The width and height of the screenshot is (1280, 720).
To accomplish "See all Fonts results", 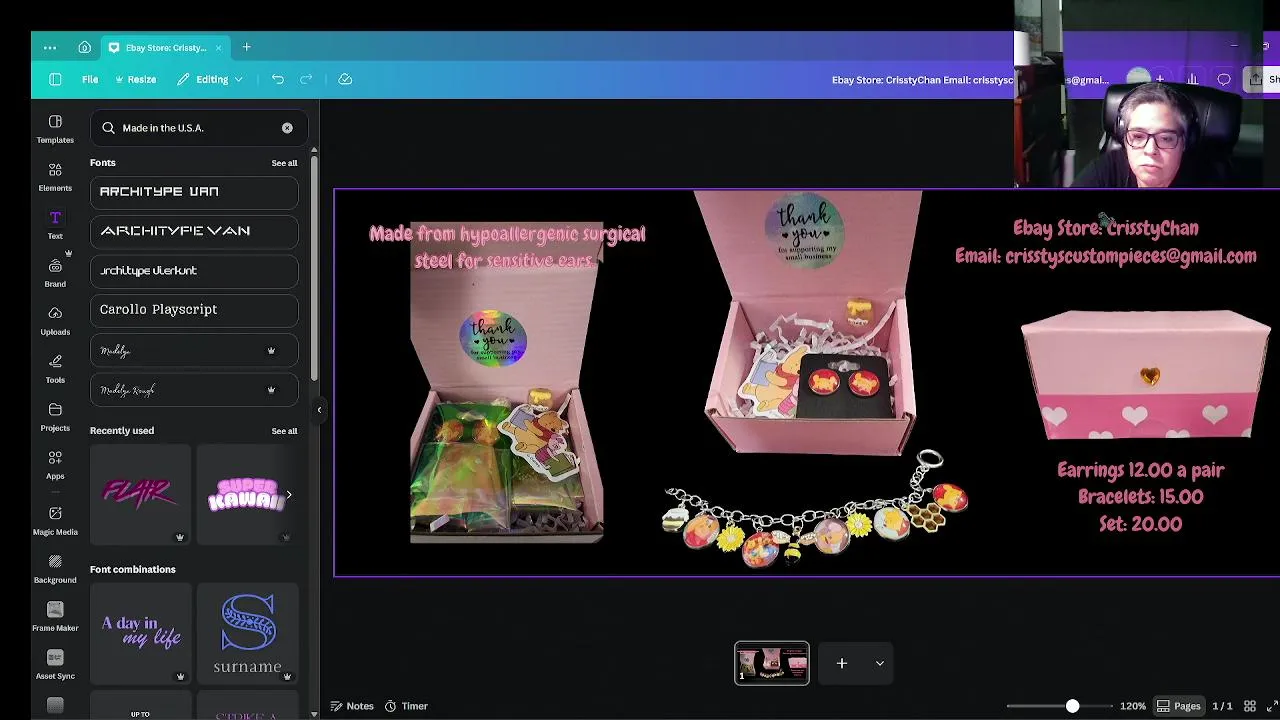I will pyautogui.click(x=284, y=163).
